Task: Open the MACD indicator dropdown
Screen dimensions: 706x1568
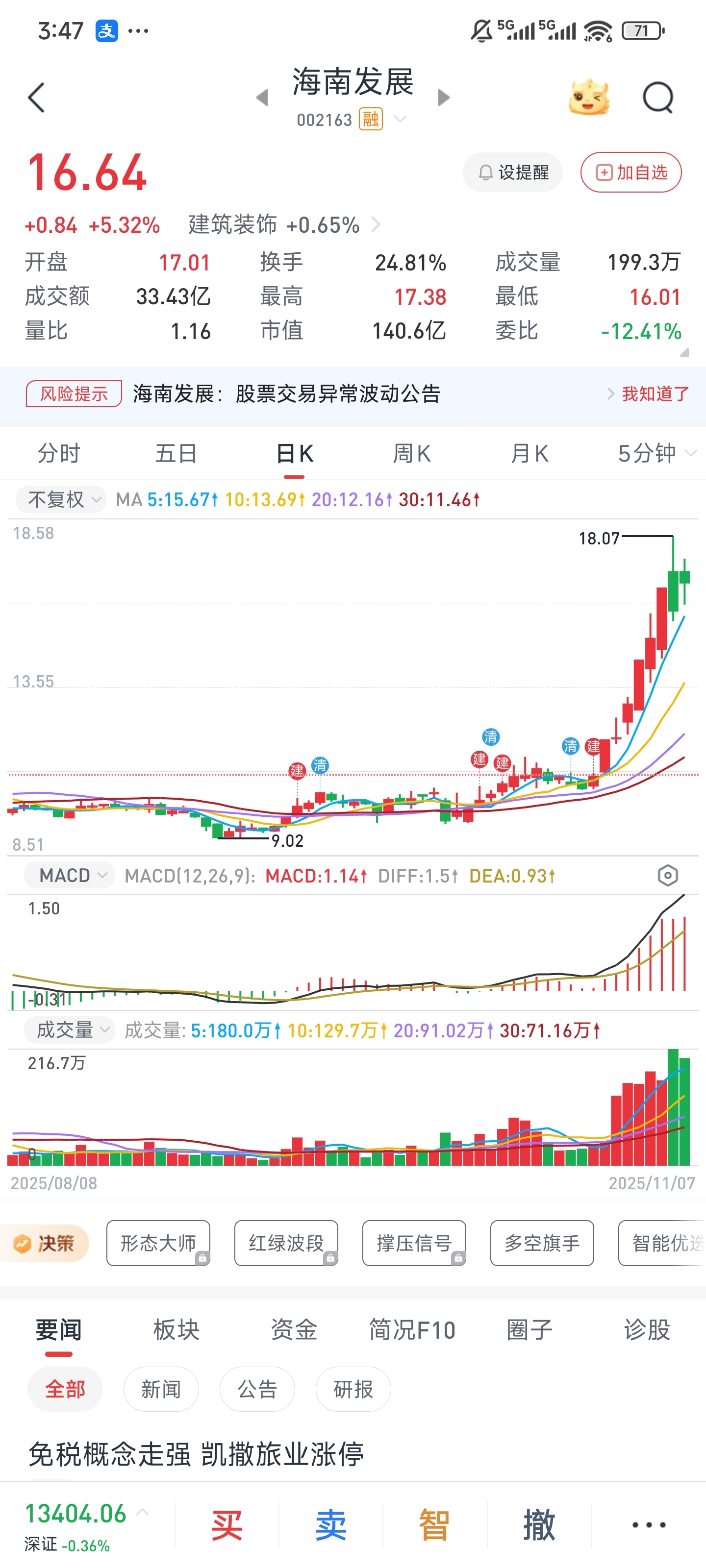Action: 69,875
